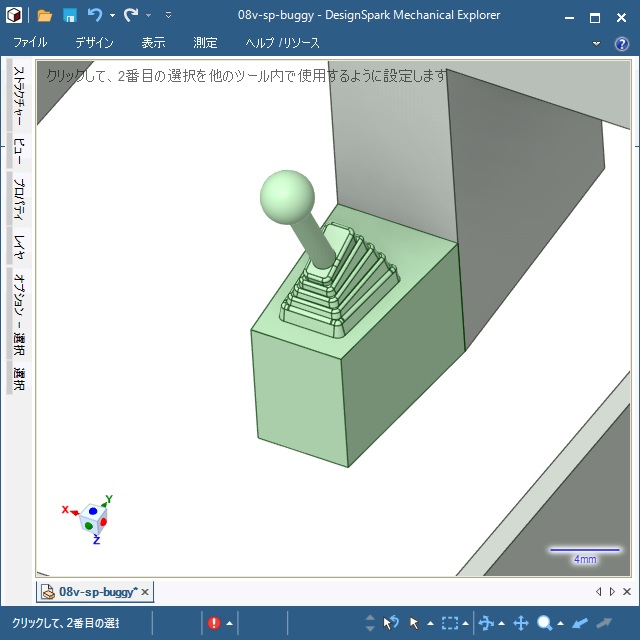Image resolution: width=640 pixels, height=640 pixels.
Task: Click the red error indicator in status bar
Action: click(214, 623)
